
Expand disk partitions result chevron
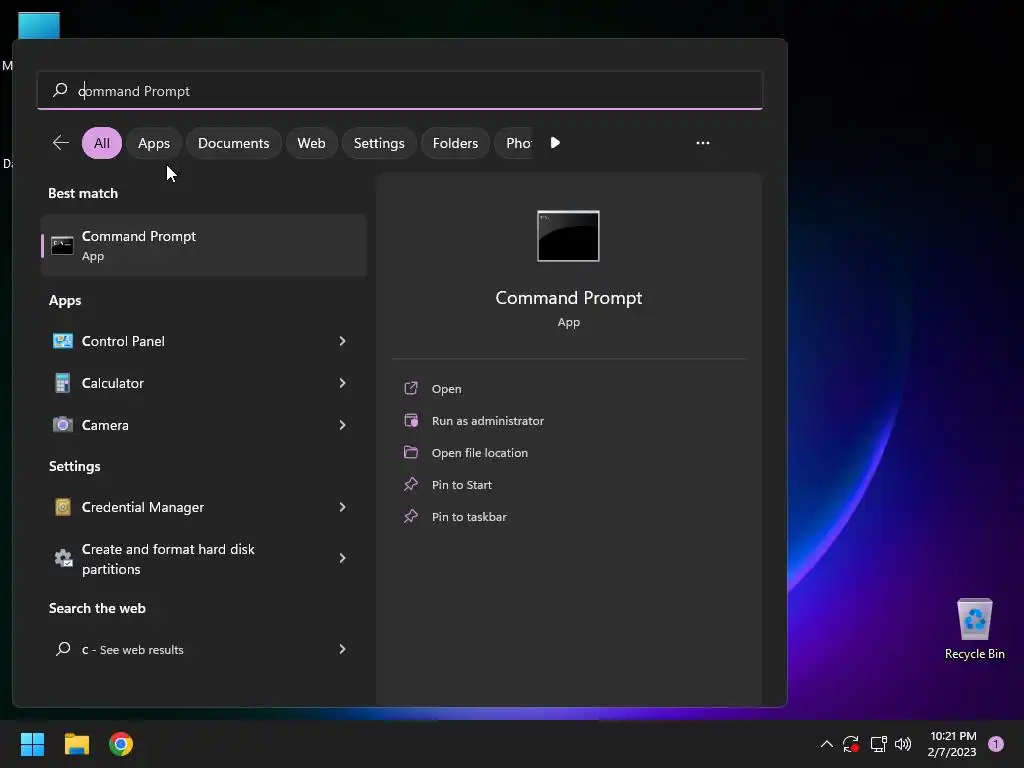342,558
